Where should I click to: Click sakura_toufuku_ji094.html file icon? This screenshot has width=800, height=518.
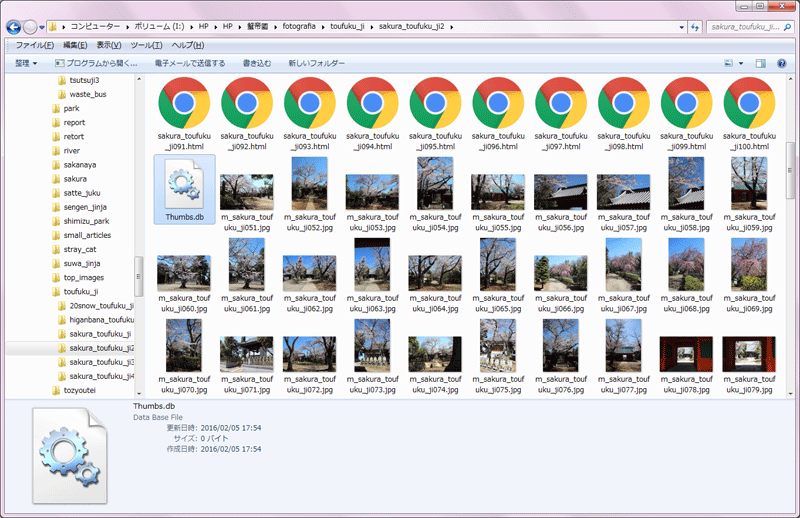click(372, 103)
